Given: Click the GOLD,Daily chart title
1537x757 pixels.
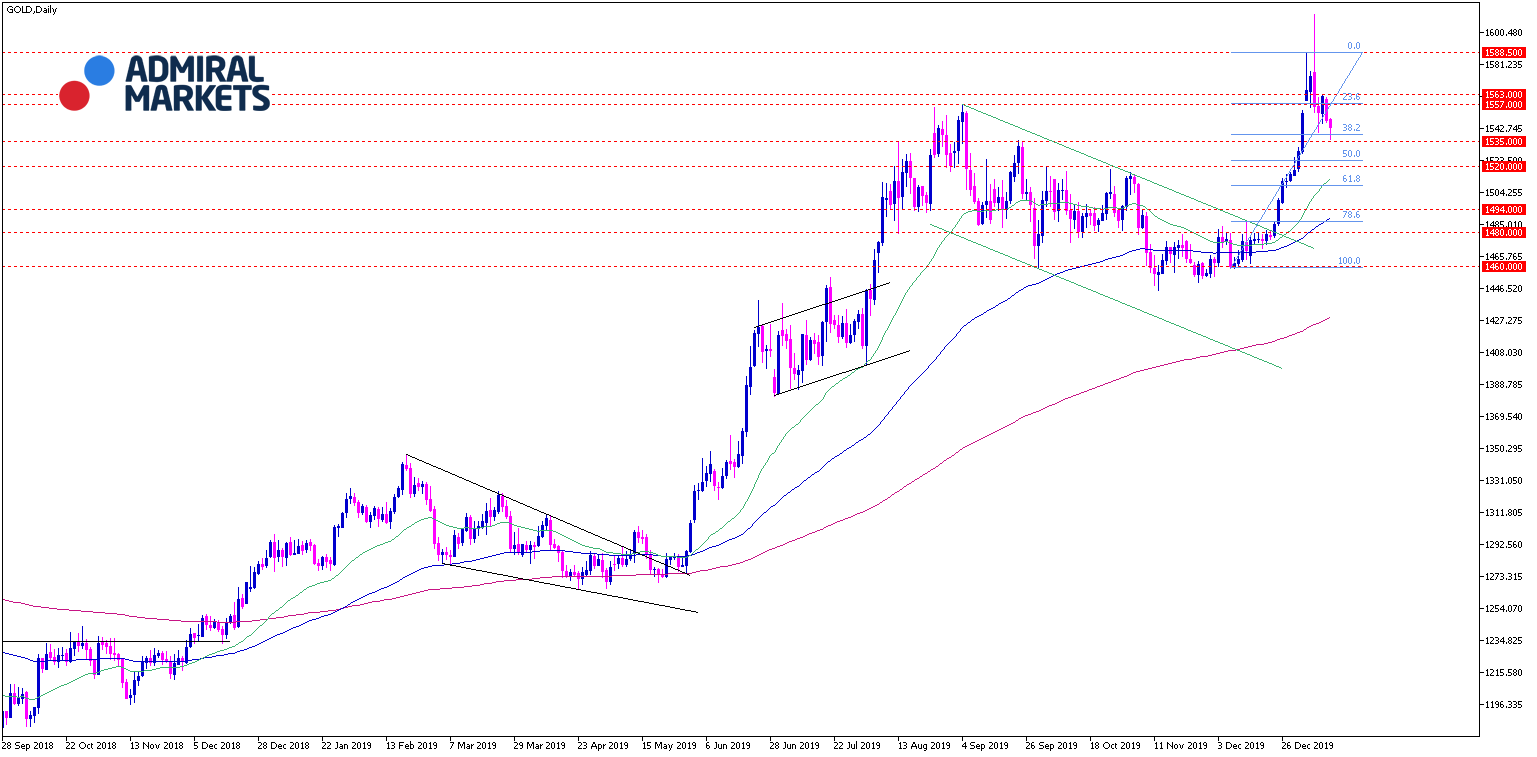Looking at the screenshot, I should point(32,10).
